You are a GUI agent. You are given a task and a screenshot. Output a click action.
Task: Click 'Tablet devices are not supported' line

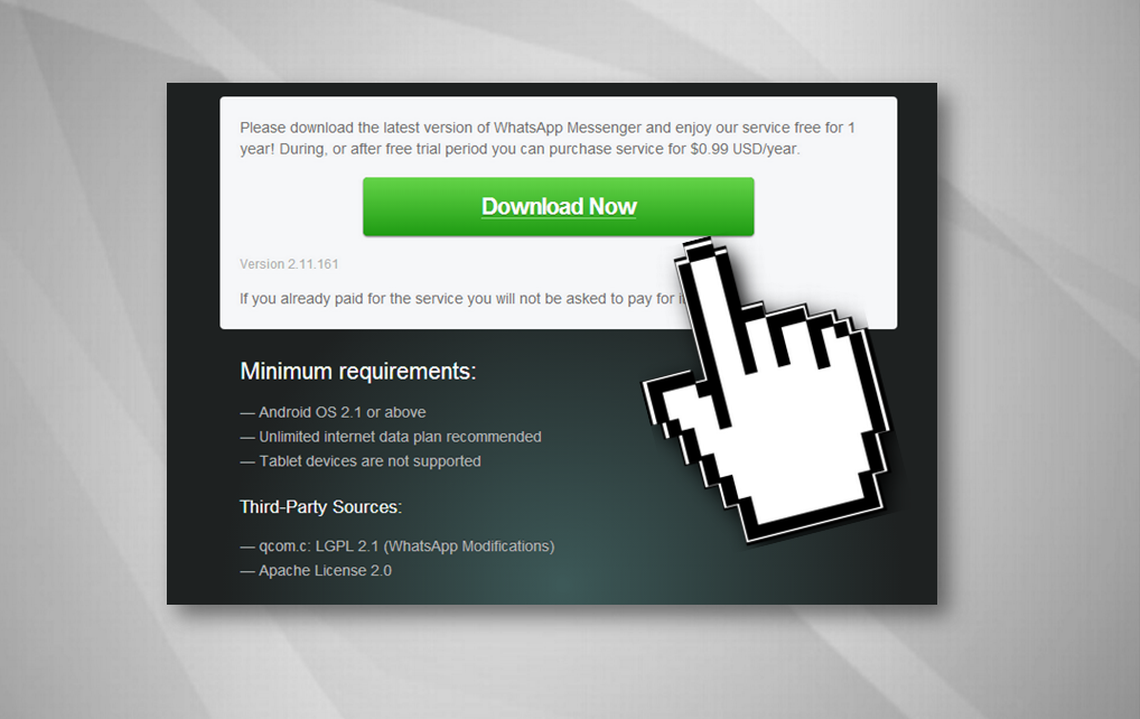click(361, 461)
